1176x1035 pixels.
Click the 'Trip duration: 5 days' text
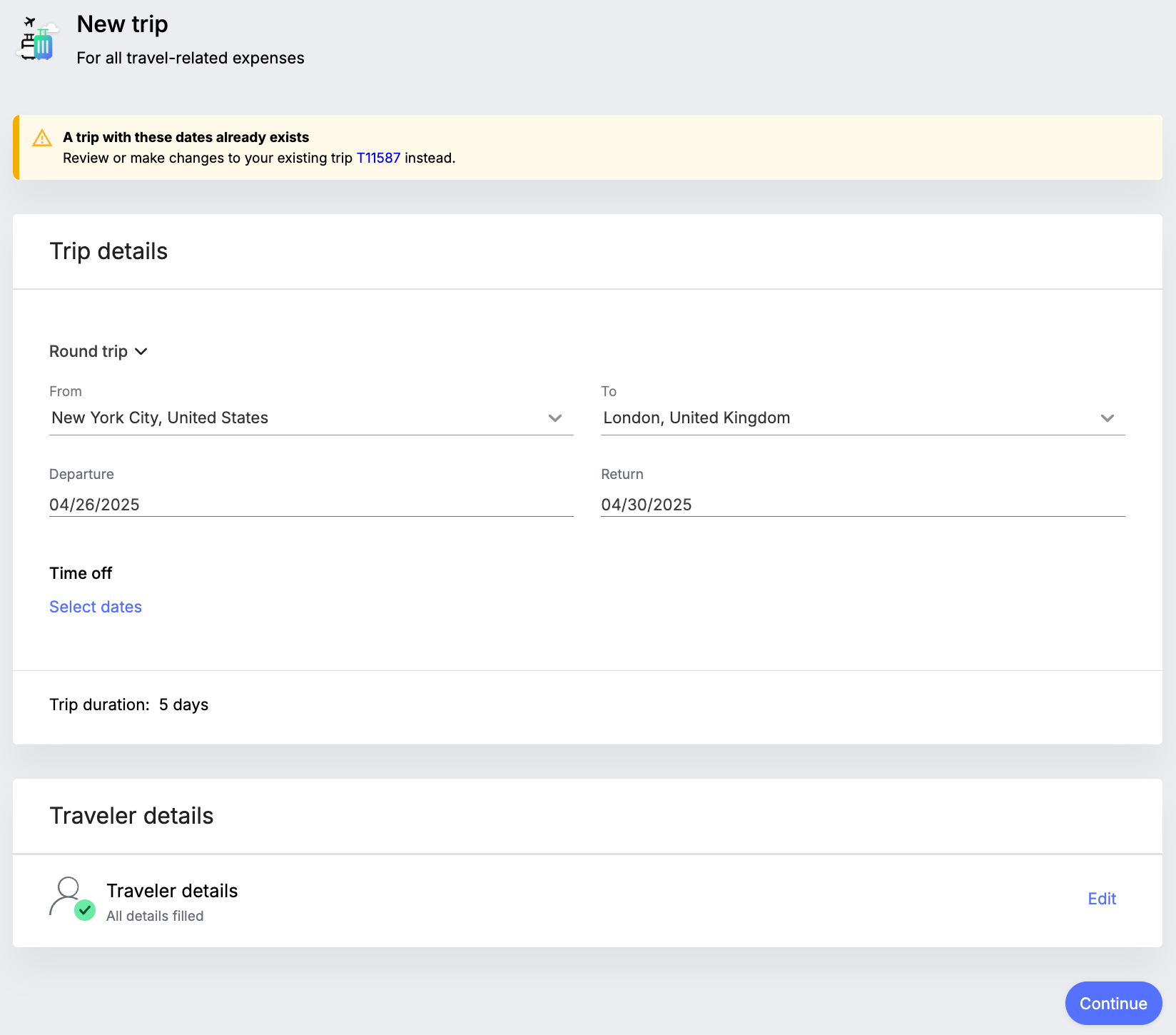(x=129, y=705)
